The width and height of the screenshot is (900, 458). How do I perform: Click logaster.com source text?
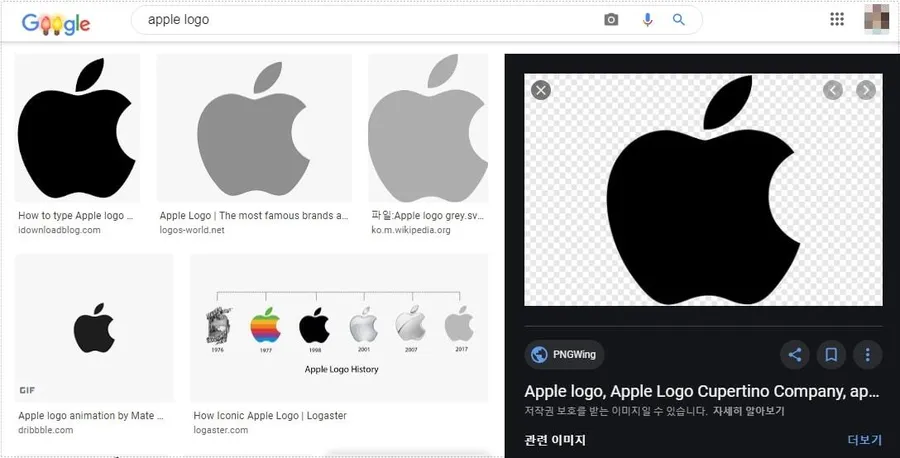tap(220, 430)
